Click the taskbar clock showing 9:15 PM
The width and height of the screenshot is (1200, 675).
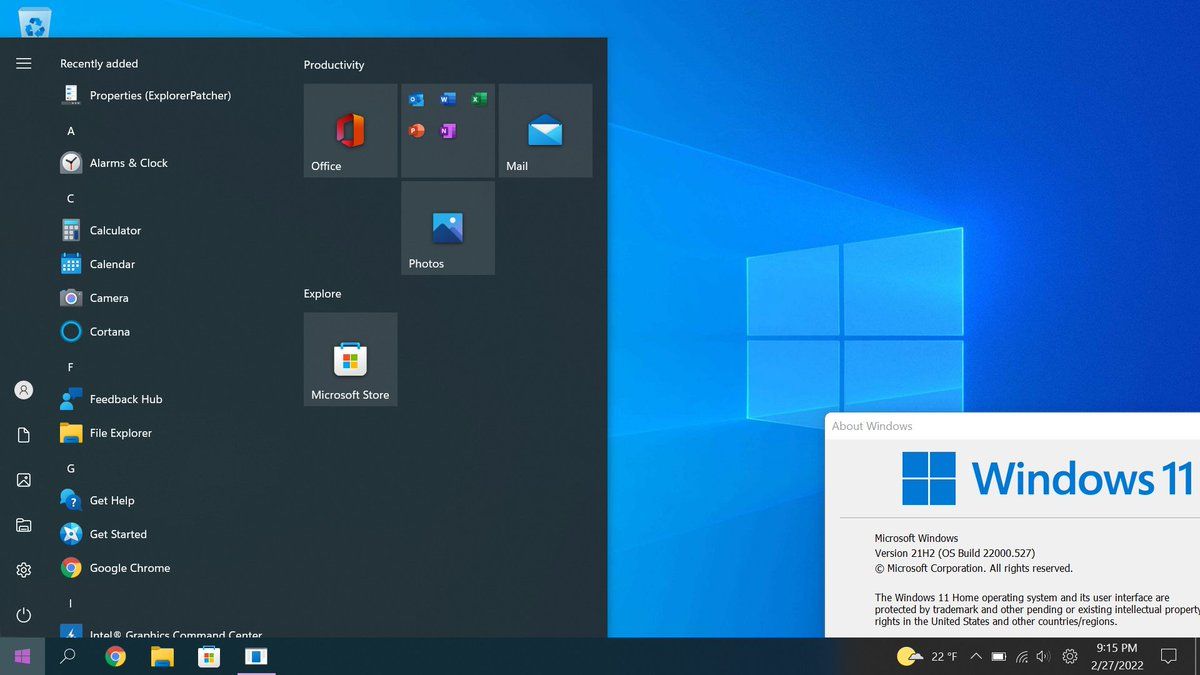tap(1116, 656)
